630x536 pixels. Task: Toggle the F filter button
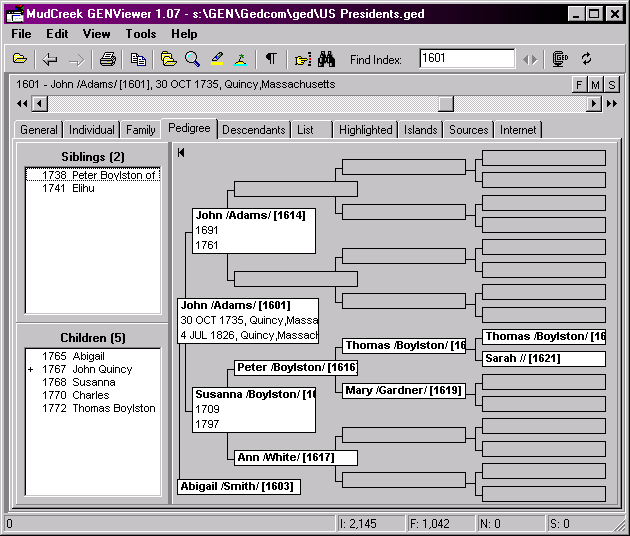[580, 85]
